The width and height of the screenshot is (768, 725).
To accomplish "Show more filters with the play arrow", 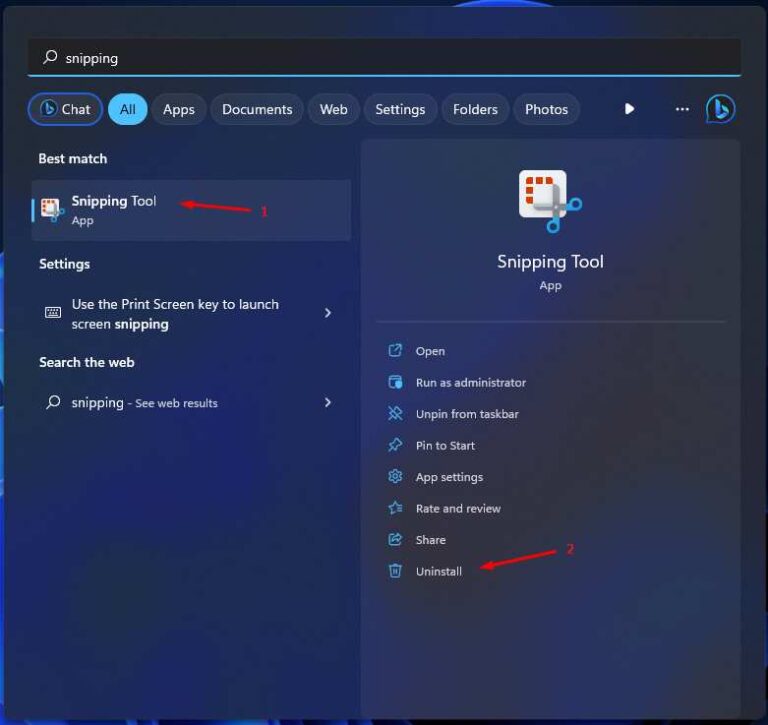I will (x=629, y=109).
